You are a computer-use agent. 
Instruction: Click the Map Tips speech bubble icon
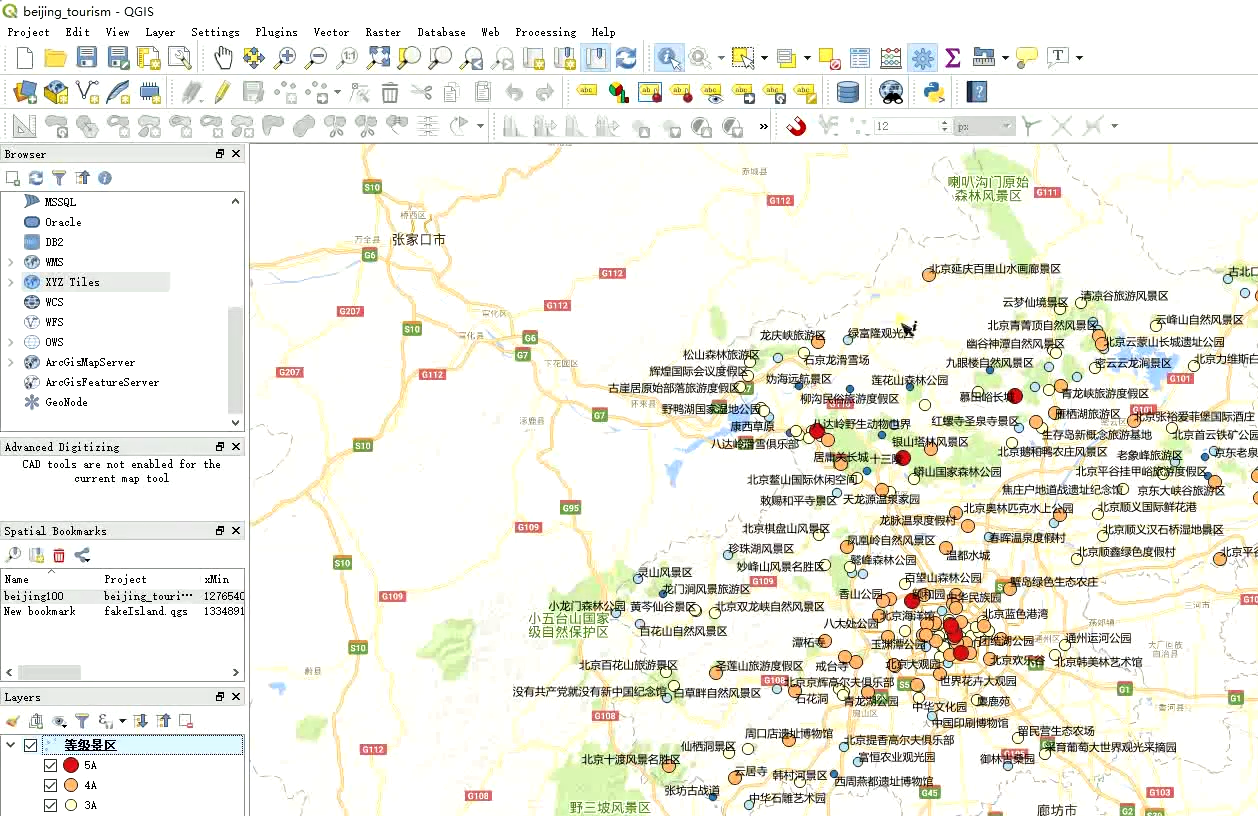pos(1026,58)
